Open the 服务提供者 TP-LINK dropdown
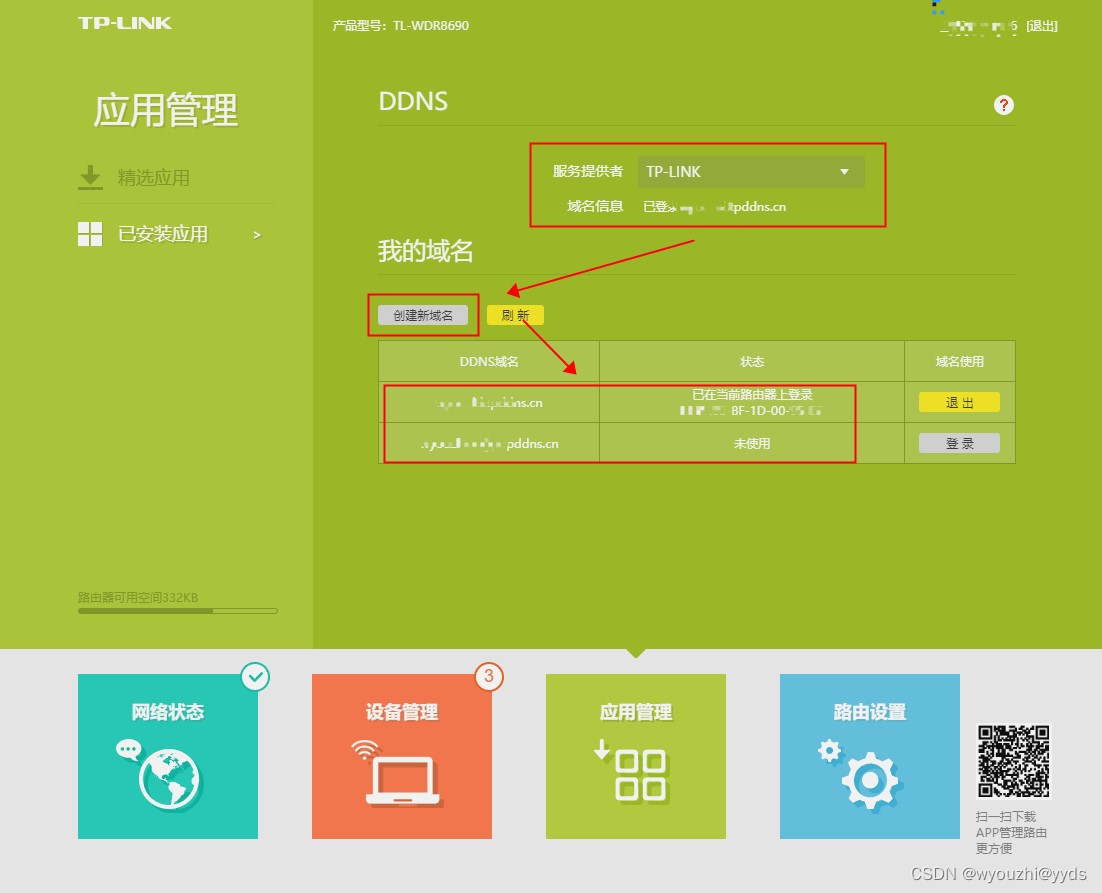1102x893 pixels. click(x=751, y=172)
